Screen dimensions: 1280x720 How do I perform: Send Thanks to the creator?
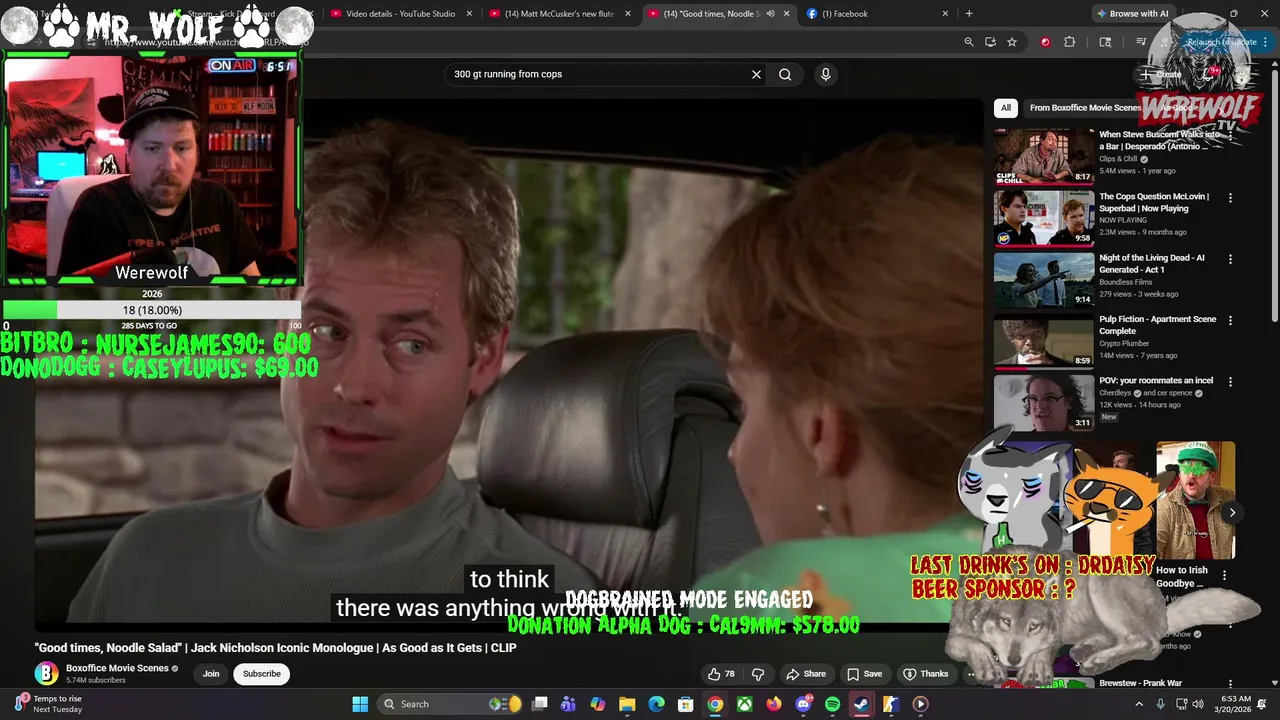click(x=926, y=674)
